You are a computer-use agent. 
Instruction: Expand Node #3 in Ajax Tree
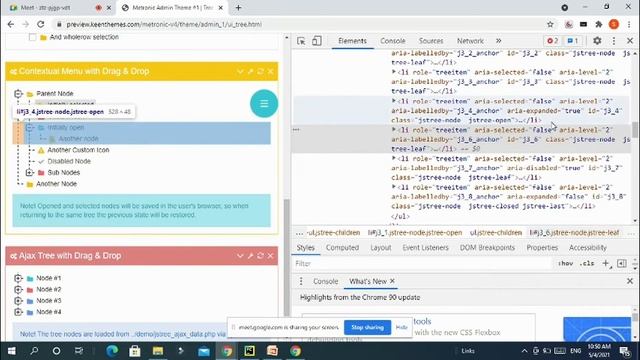pos(18,301)
